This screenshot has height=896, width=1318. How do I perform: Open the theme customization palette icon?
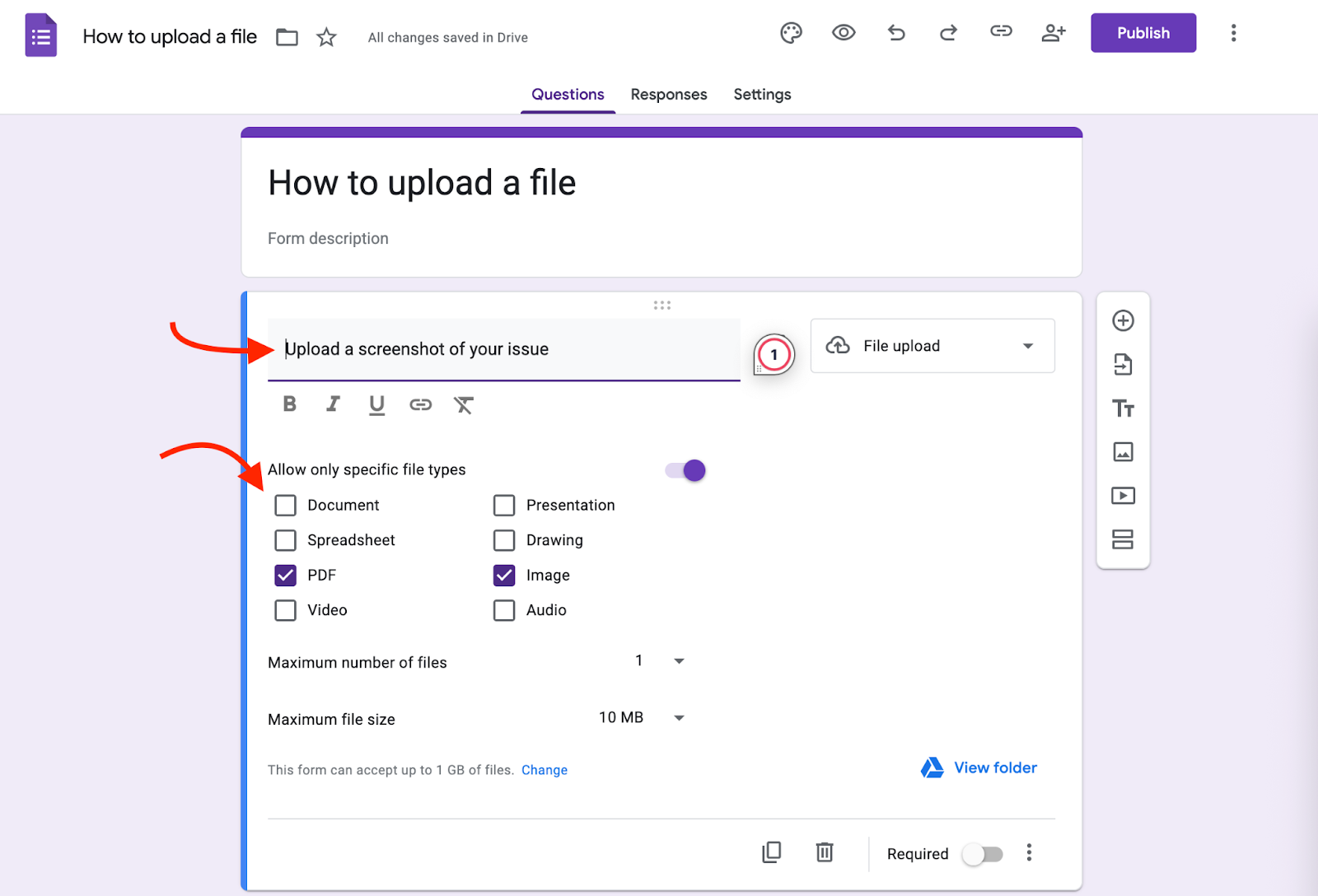click(791, 33)
